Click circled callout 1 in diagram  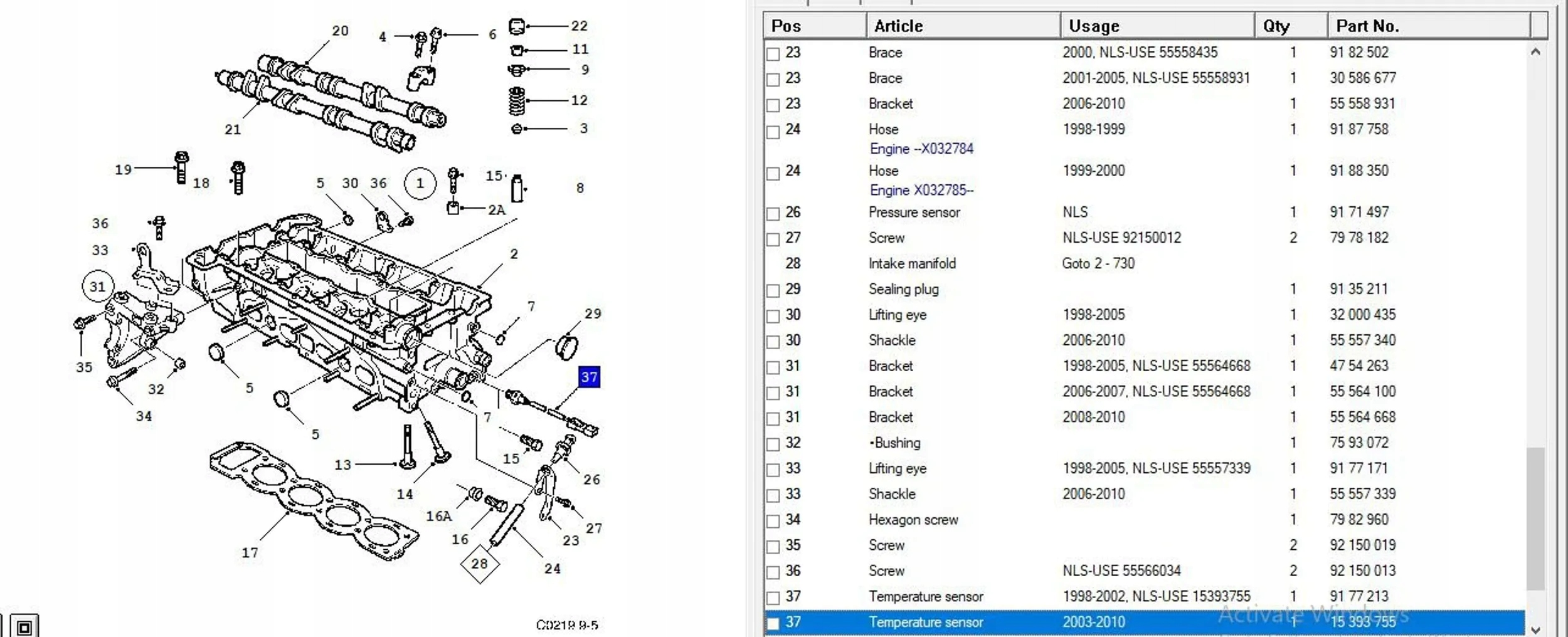pyautogui.click(x=420, y=183)
